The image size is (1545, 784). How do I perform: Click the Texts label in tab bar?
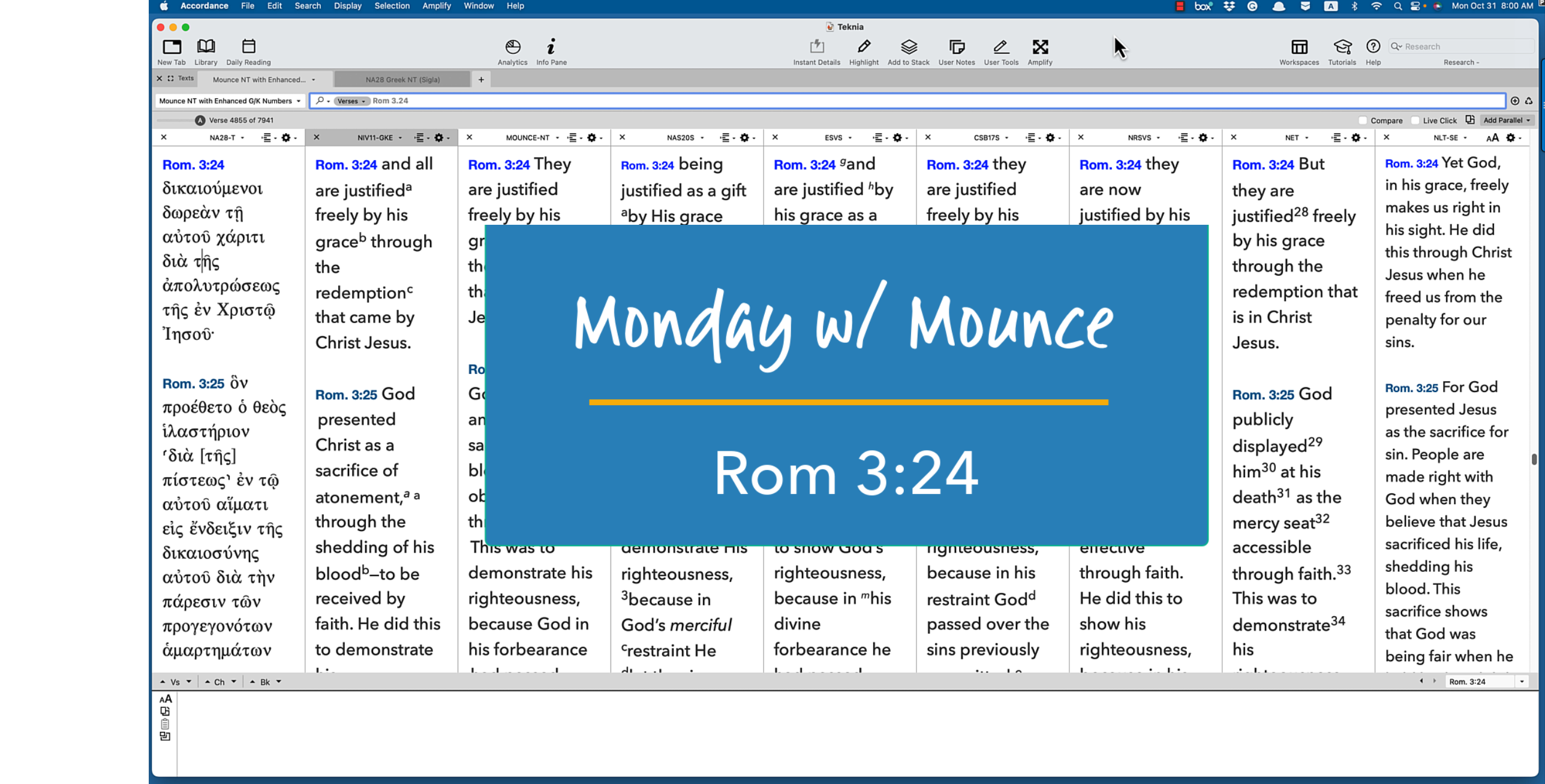[186, 78]
